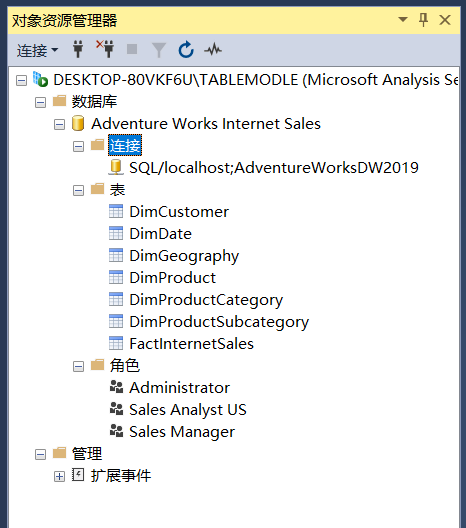Select SQL/localhost;AdventureWorksDW2019 connection
The image size is (466, 528).
tap(274, 168)
